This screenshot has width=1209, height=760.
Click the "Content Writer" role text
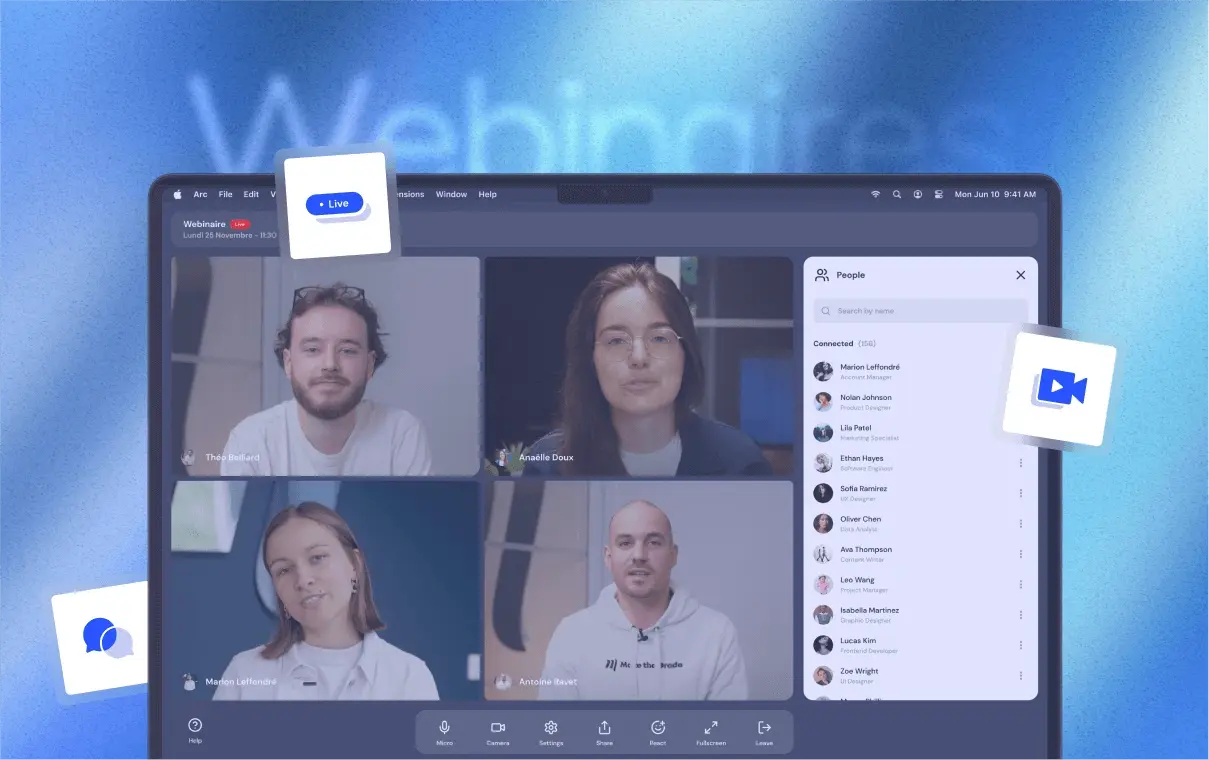click(863, 560)
